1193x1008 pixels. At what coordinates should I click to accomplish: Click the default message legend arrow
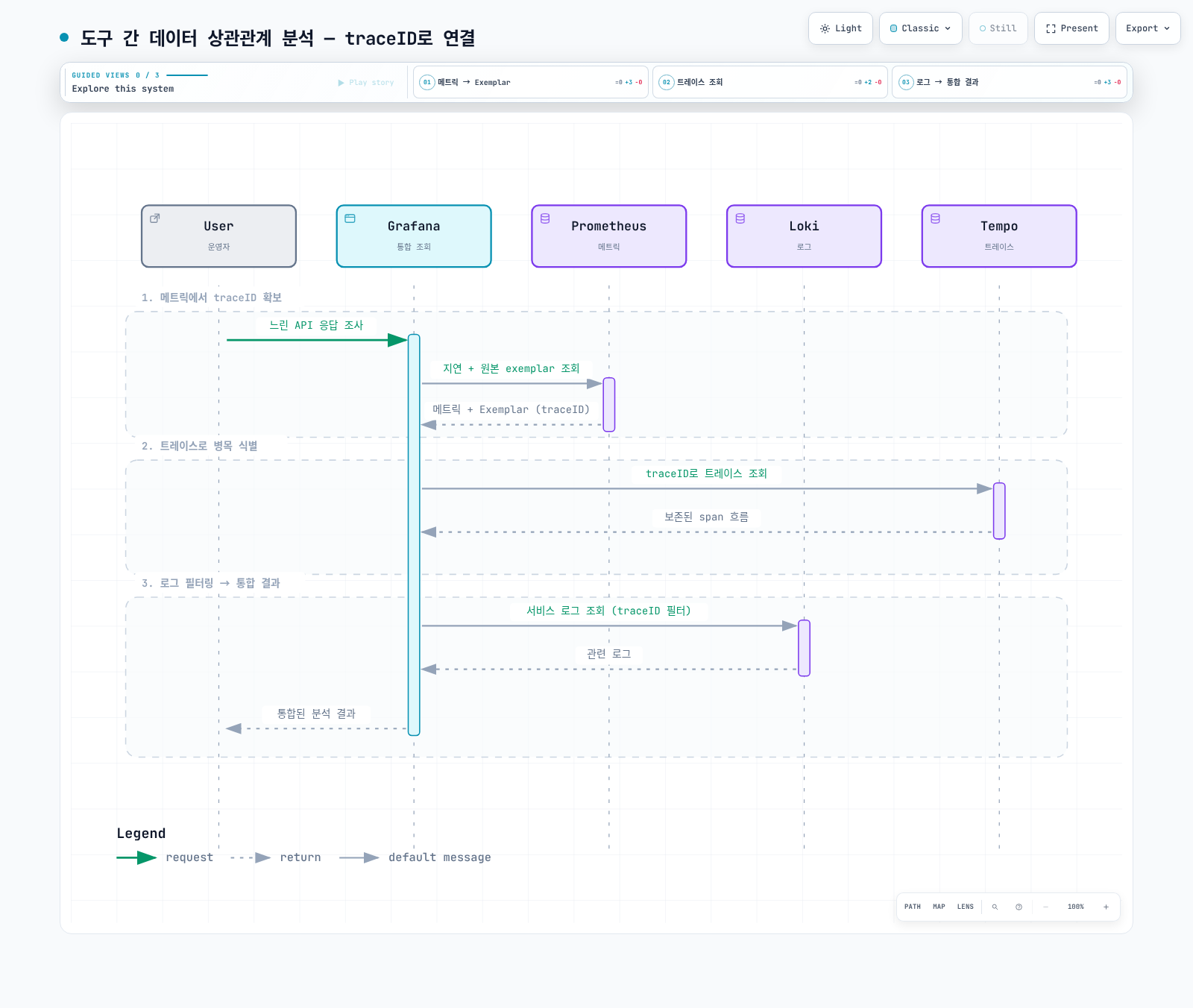tap(359, 857)
